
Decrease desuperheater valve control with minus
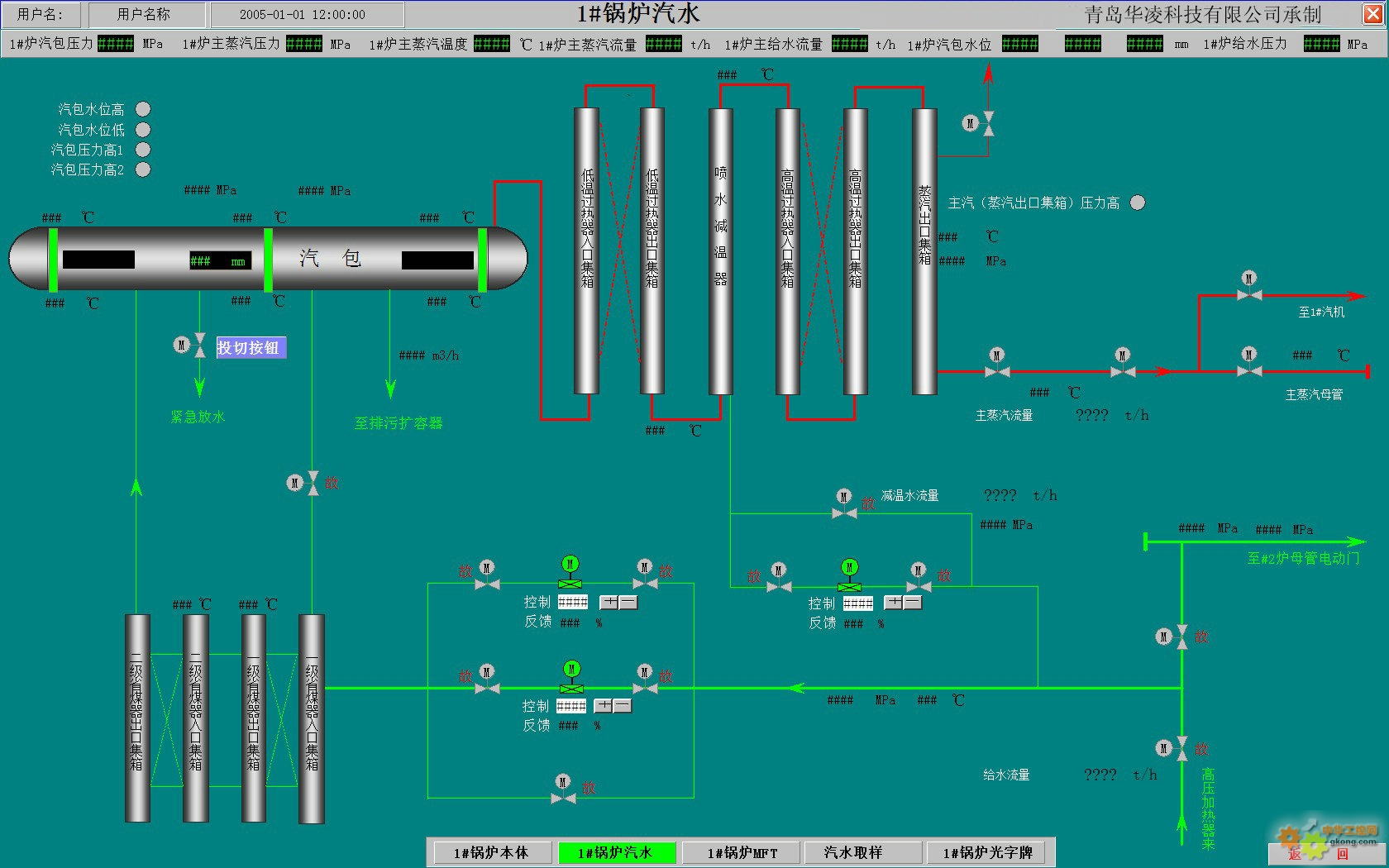coord(913,603)
